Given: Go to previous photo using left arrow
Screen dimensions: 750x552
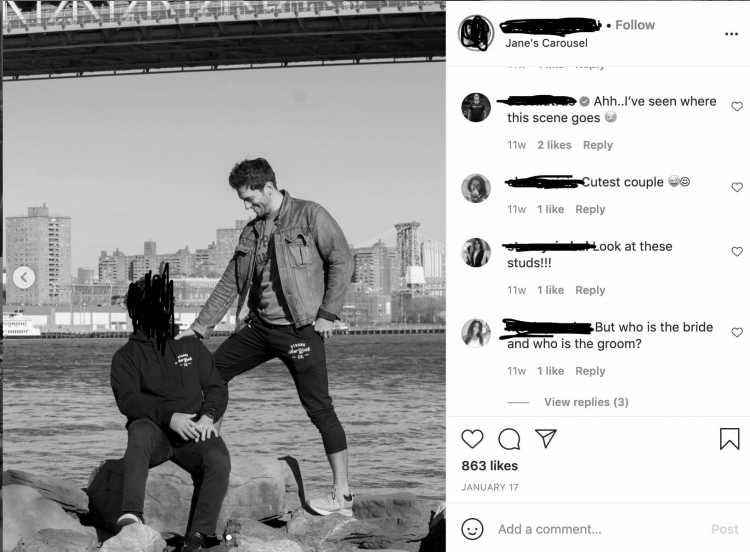Looking at the screenshot, I should click(x=24, y=277).
